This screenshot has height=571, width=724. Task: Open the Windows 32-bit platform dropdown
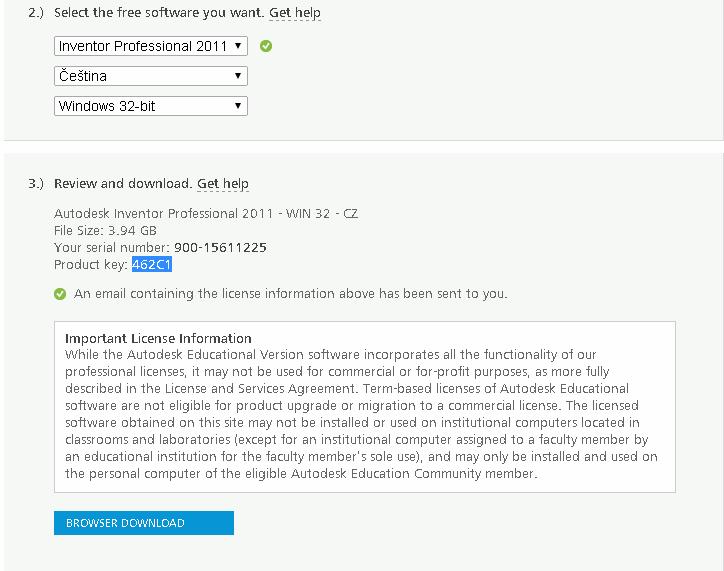(x=150, y=106)
